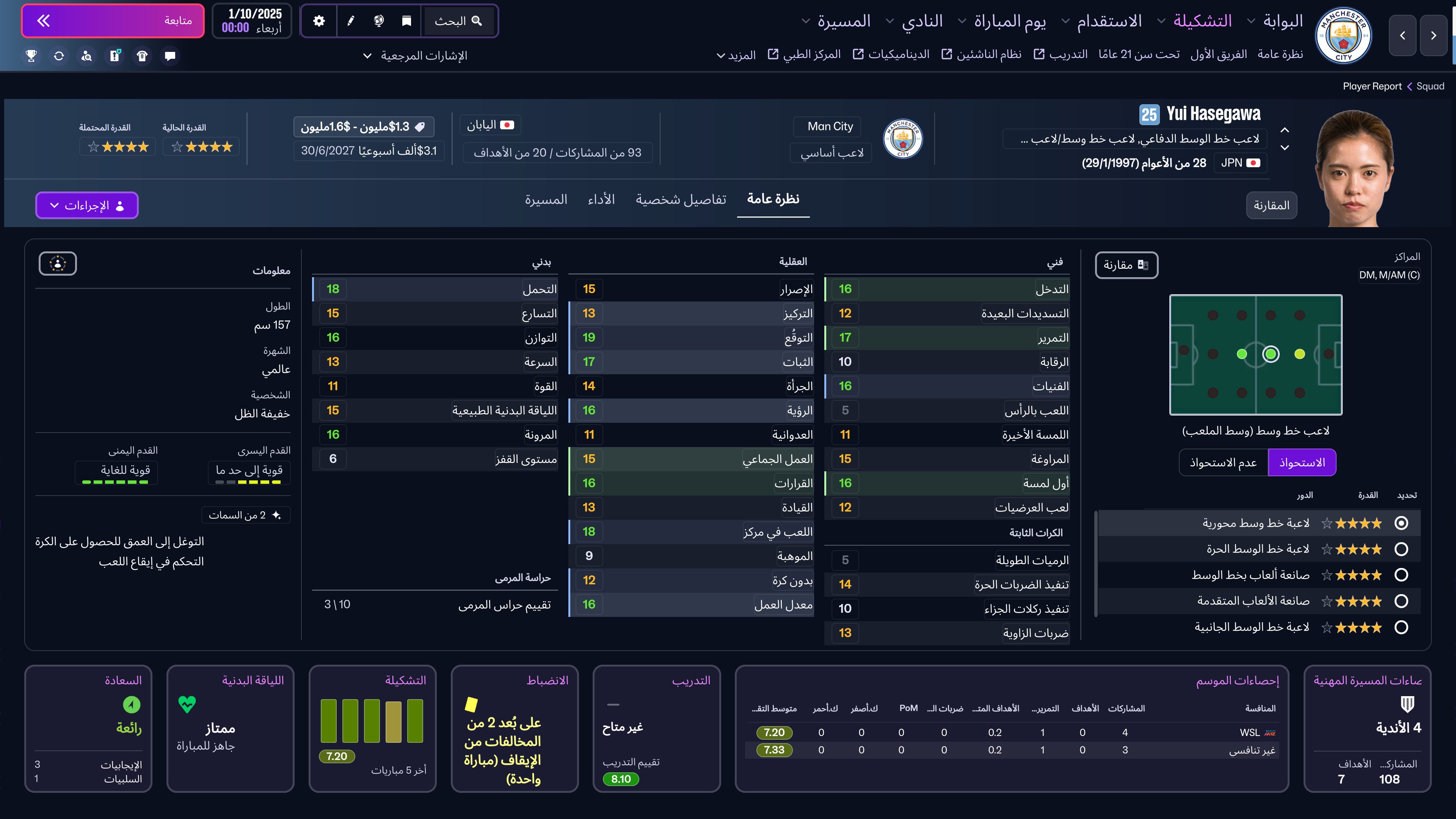Viewport: 1456px width, 819px height.
Task: Select the Advanced Playmaker role radio button
Action: 1401,601
